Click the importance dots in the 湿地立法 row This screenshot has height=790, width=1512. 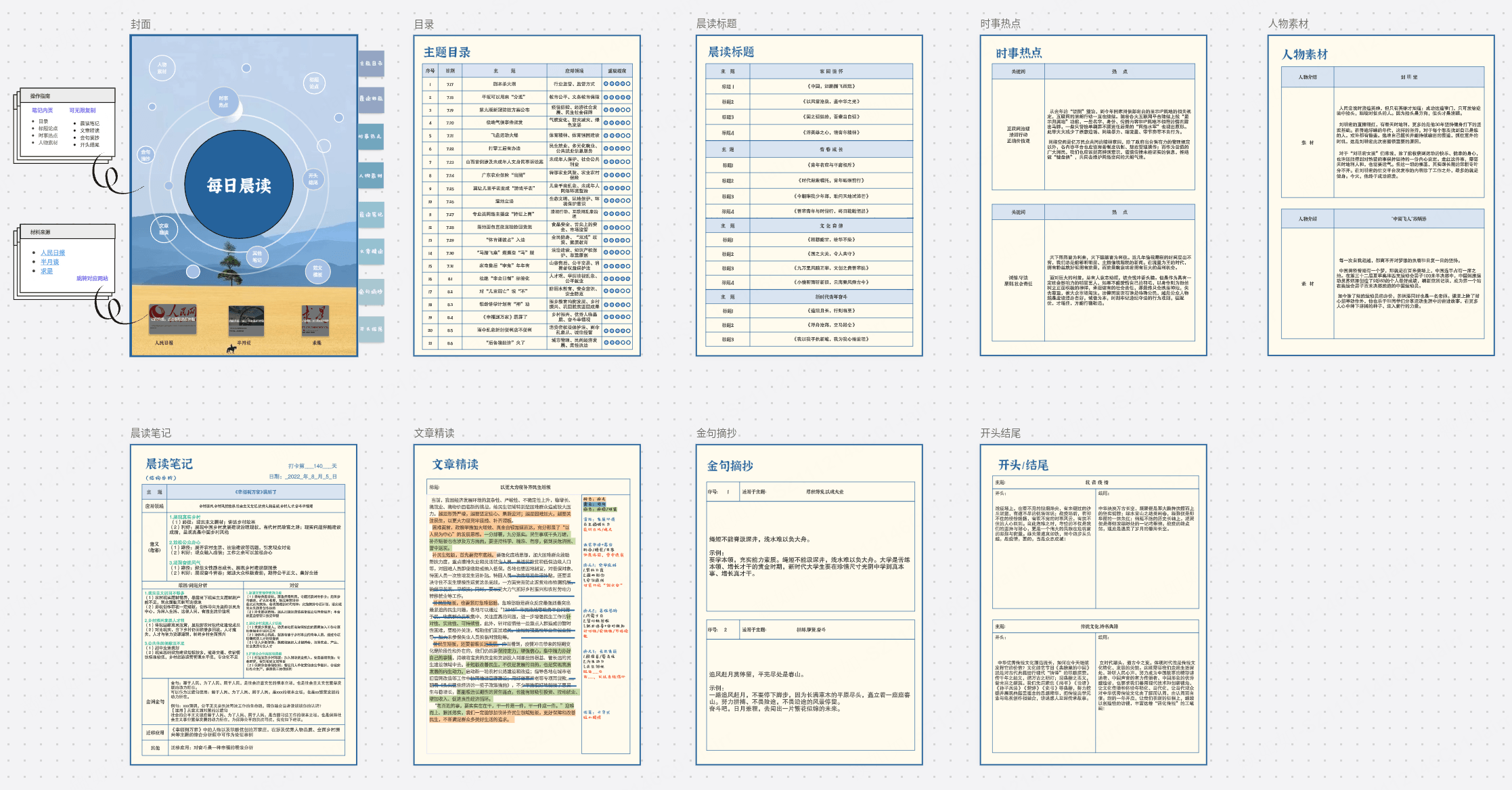tap(617, 201)
